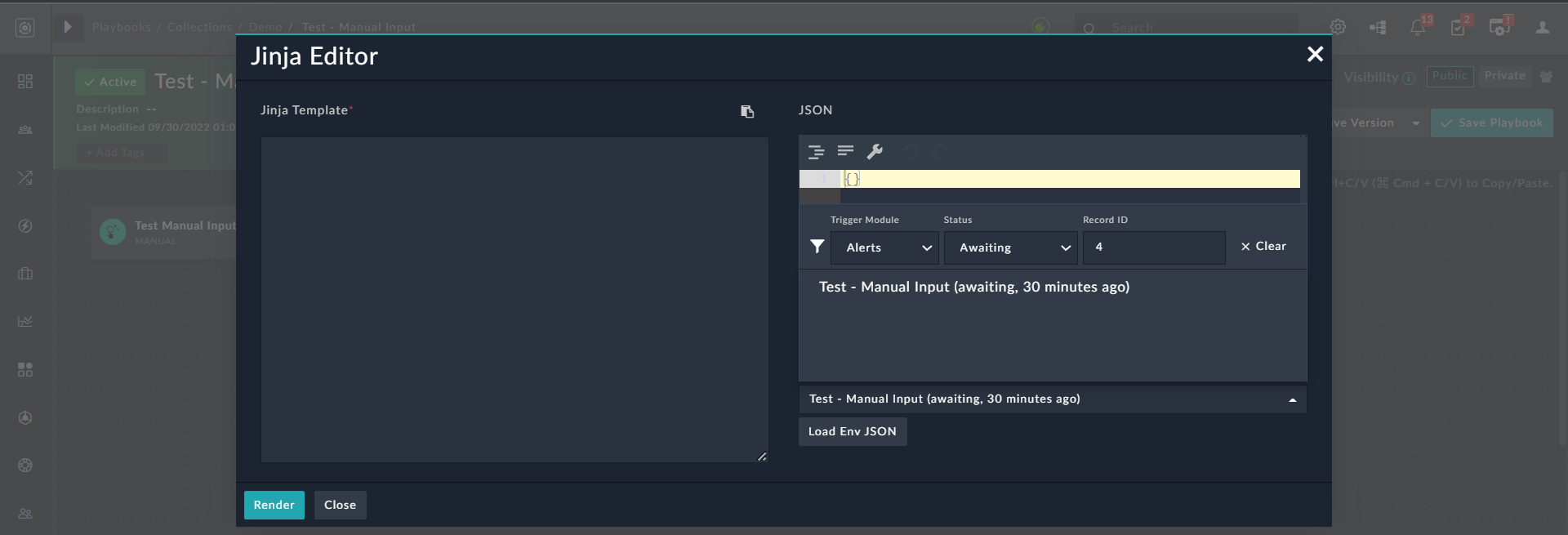Open the Status dropdown showing Awaiting

[1011, 247]
